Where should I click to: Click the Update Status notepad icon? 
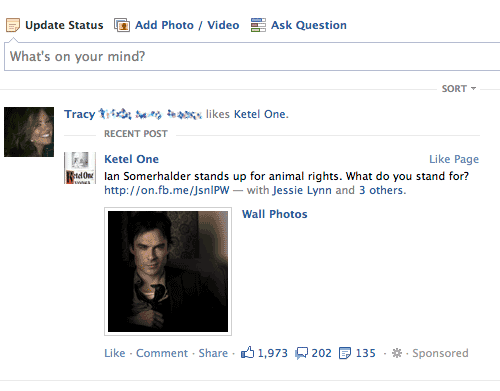click(x=13, y=25)
